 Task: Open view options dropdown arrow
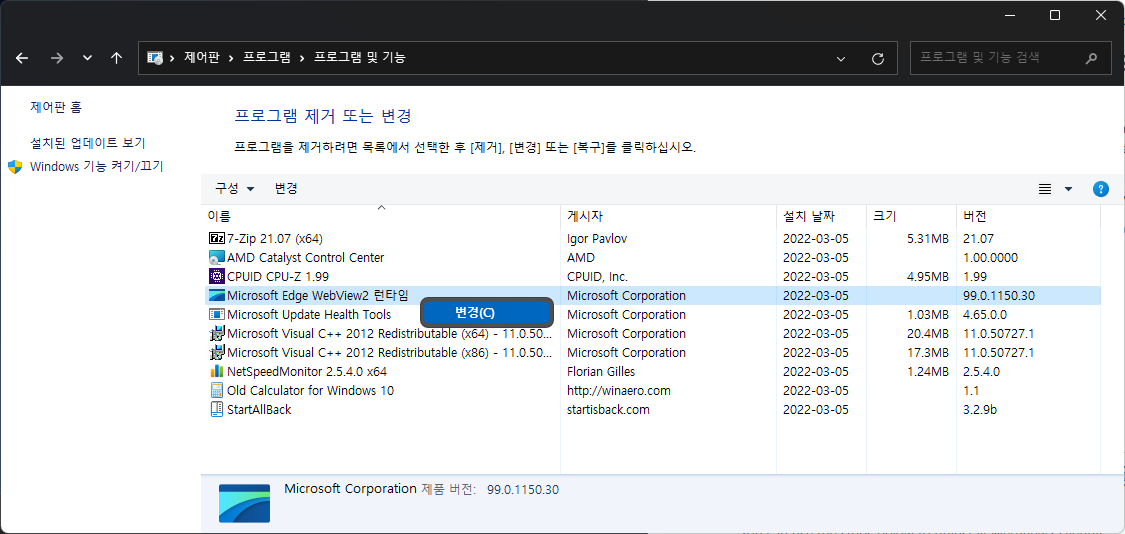point(1068,189)
